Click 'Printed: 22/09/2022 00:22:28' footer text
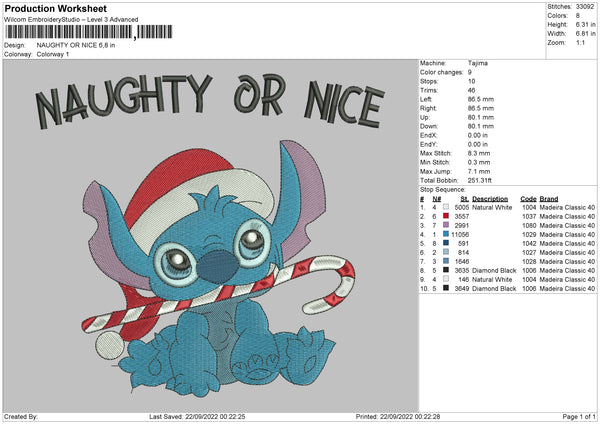The height and width of the screenshot is (424, 600). click(x=398, y=416)
